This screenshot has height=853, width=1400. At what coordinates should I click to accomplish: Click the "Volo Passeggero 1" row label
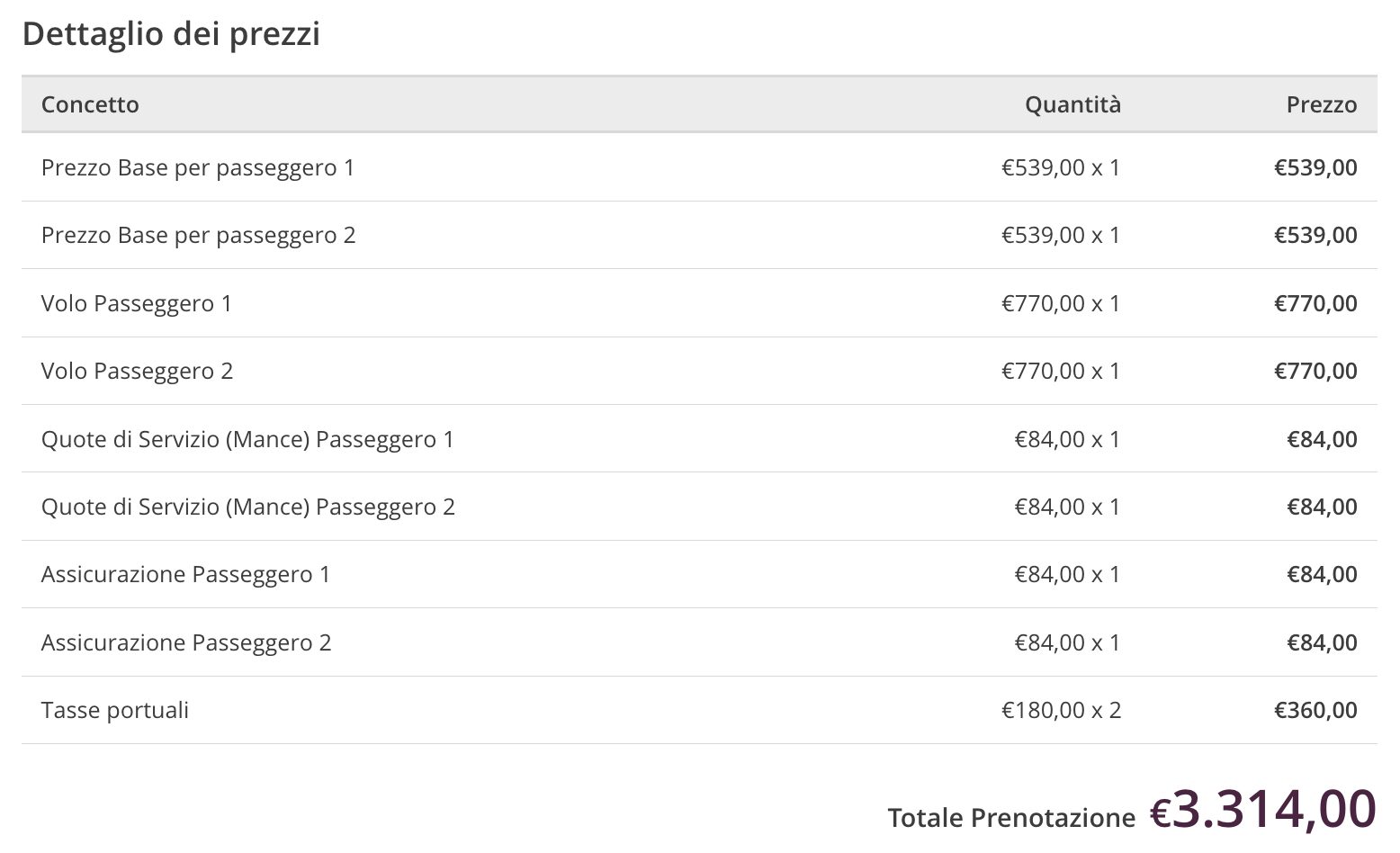point(137,304)
